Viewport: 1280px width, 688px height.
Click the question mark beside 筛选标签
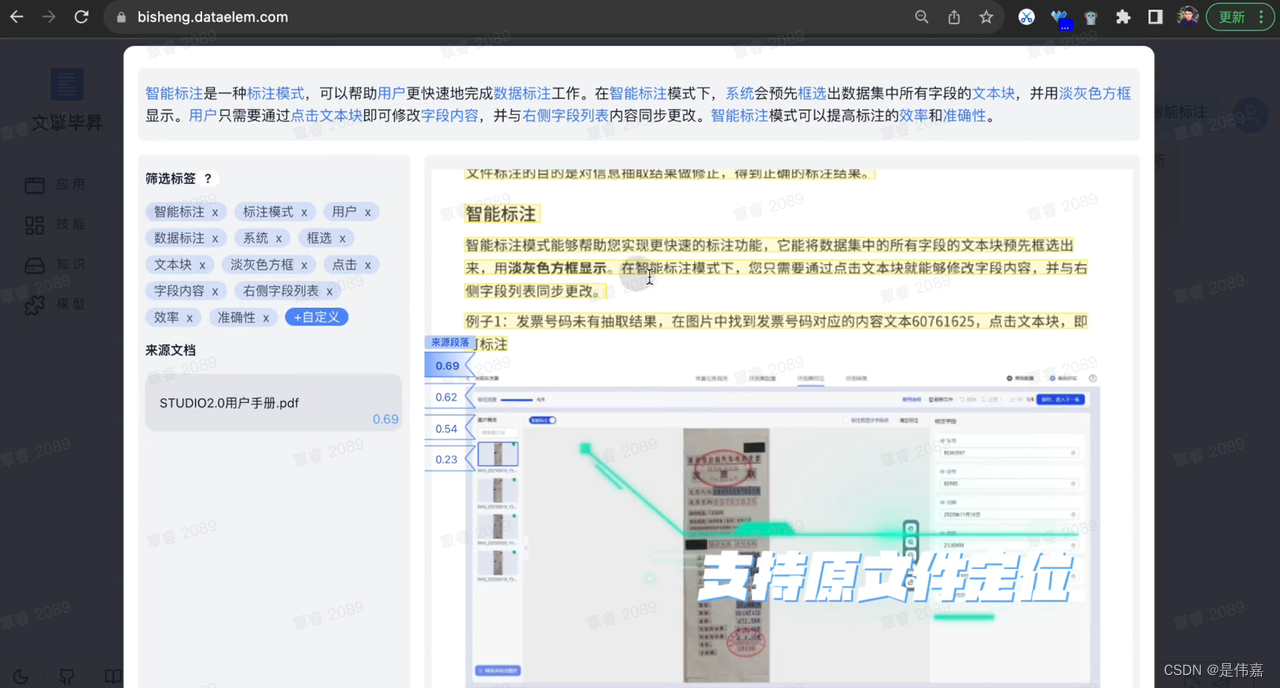pos(208,178)
